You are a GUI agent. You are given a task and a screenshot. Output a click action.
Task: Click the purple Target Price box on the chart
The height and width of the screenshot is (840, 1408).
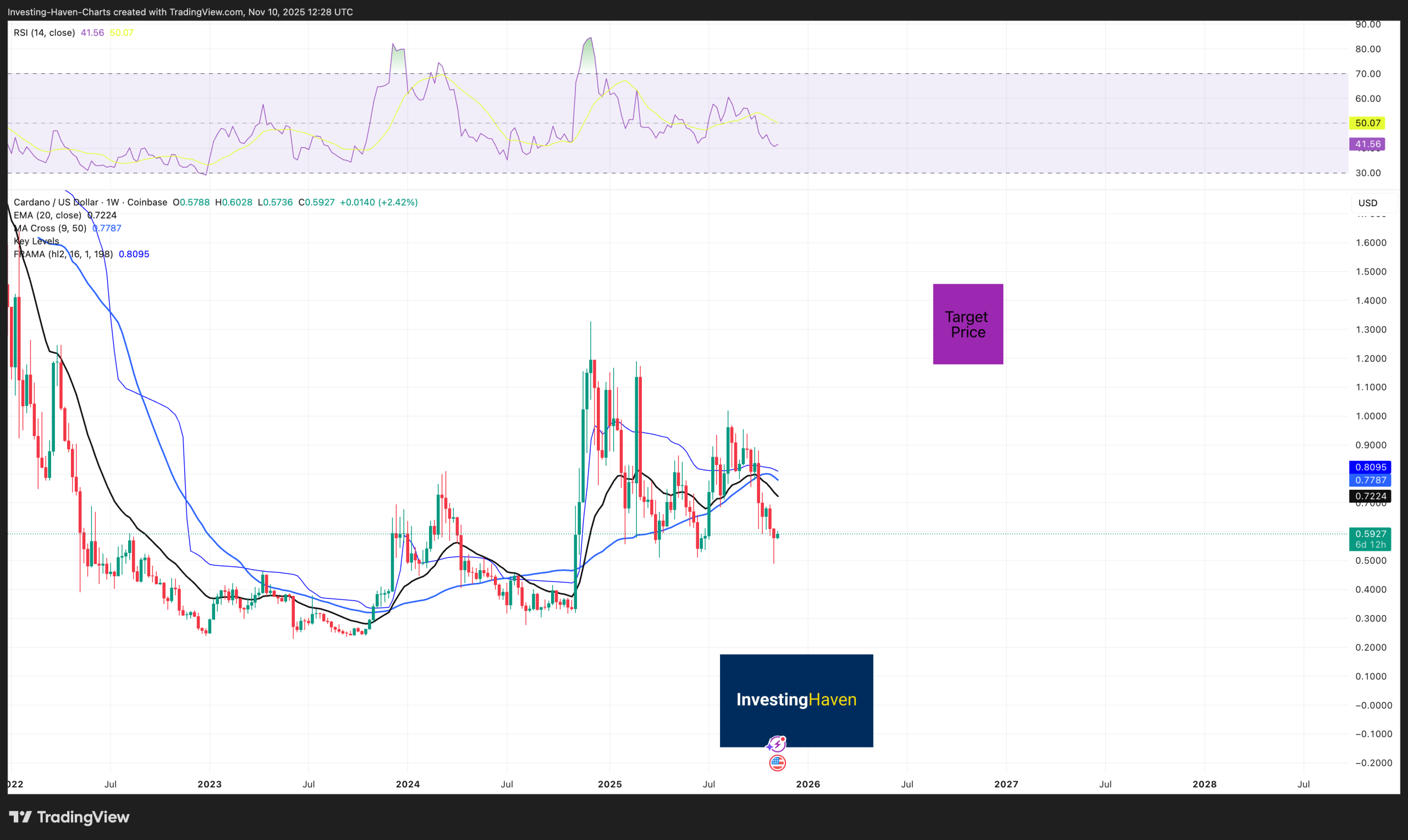pyautogui.click(x=967, y=324)
